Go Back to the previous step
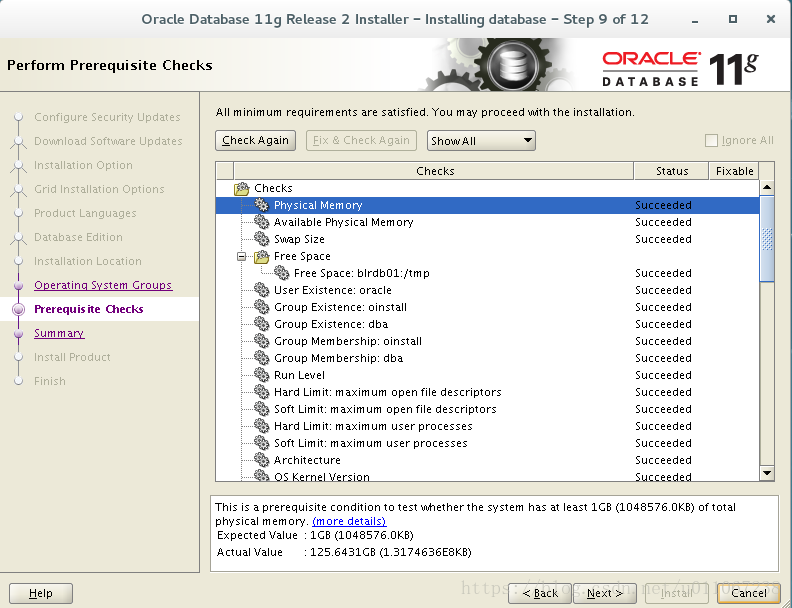This screenshot has width=792, height=608. [x=539, y=593]
